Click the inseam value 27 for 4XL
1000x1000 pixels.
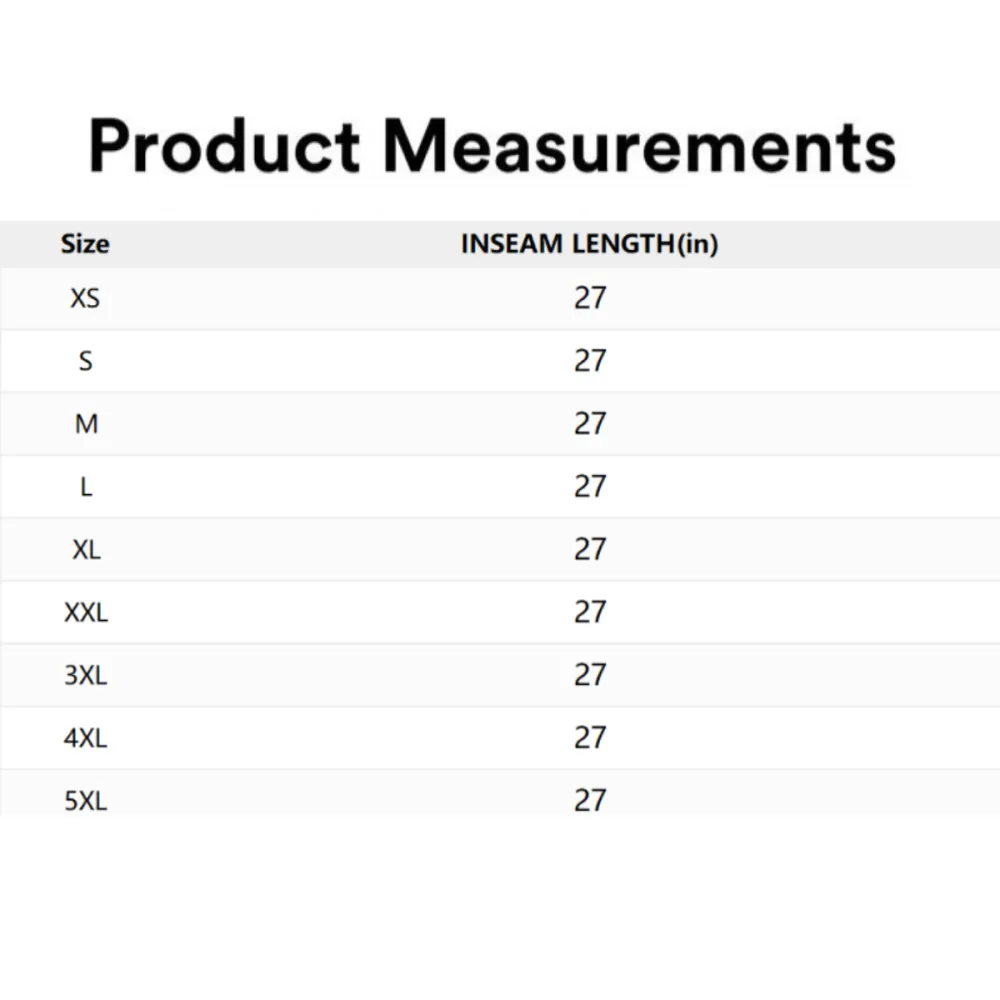[590, 738]
